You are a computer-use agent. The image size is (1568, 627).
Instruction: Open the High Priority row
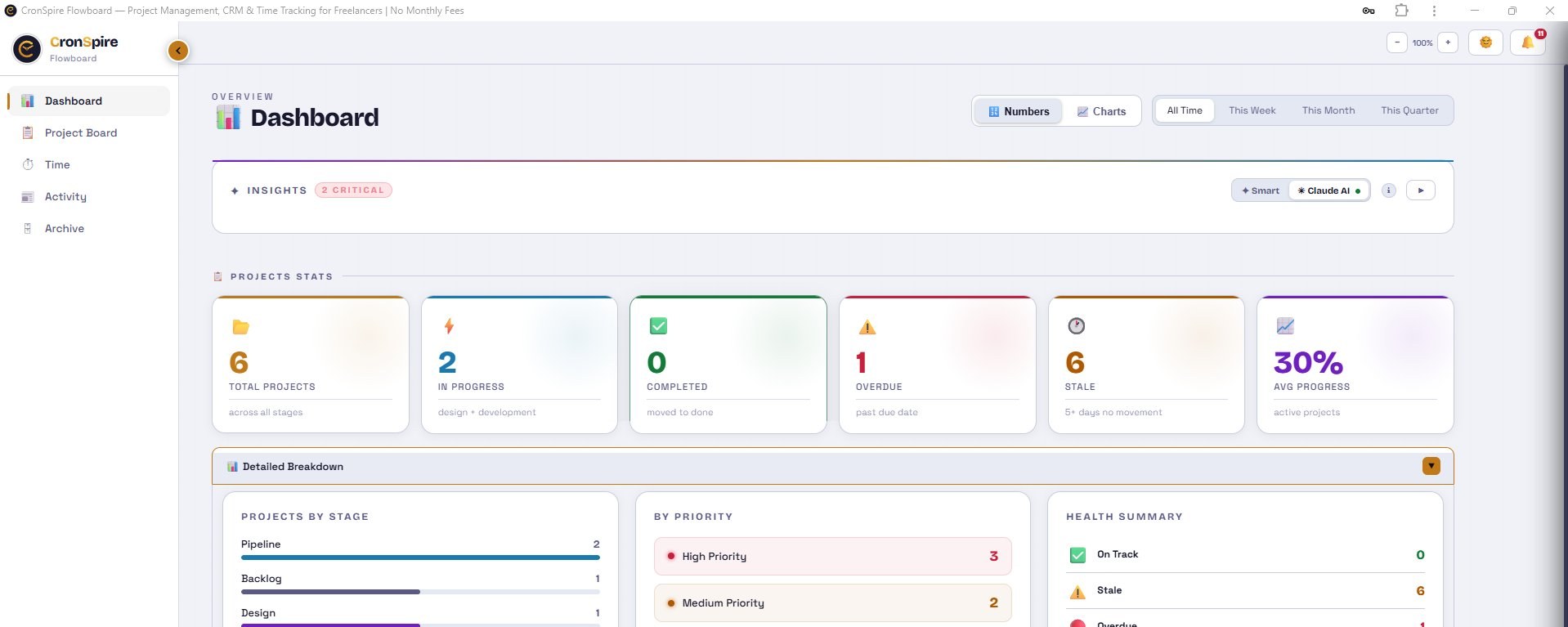coord(832,556)
